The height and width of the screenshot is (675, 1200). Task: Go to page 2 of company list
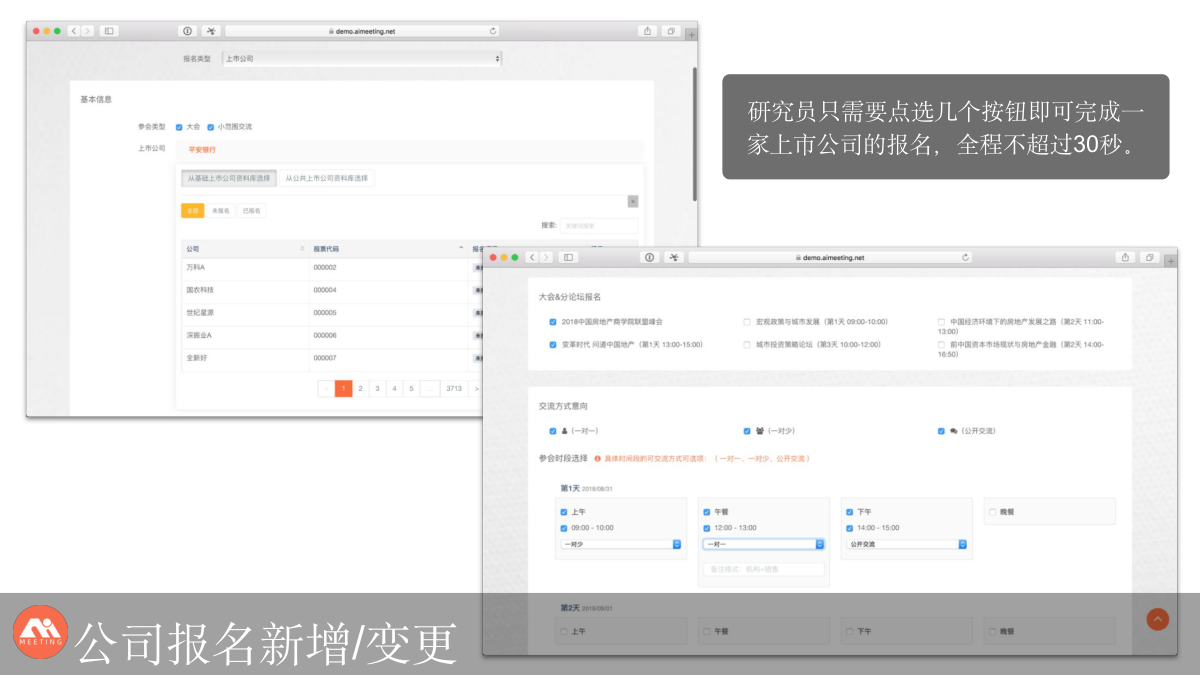(361, 388)
